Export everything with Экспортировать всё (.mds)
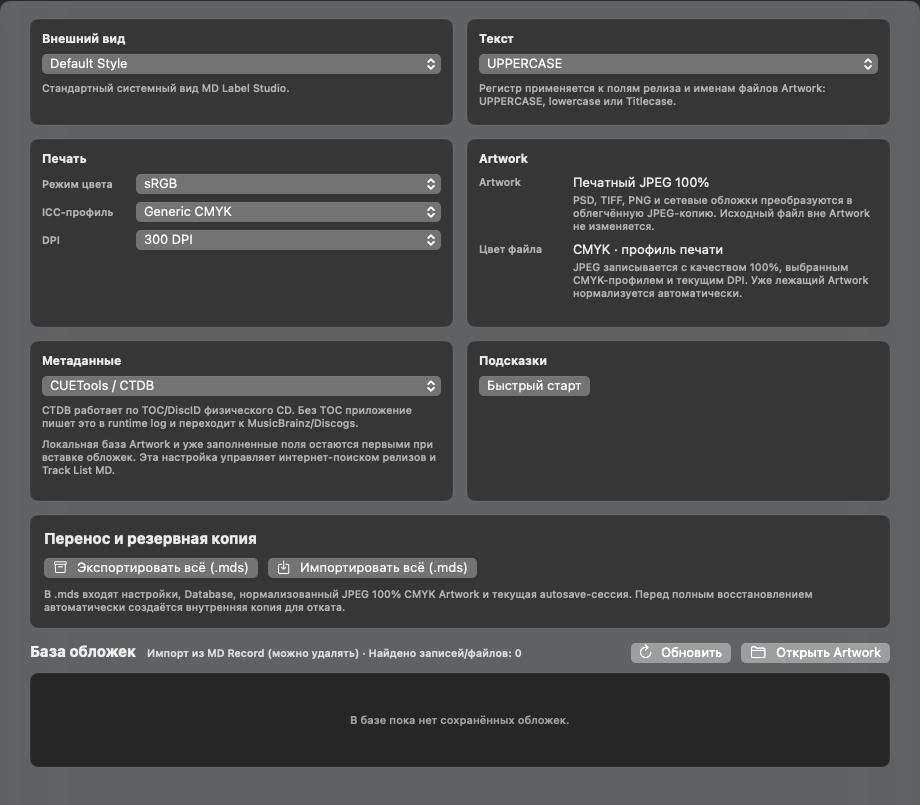920x805 pixels. pyautogui.click(x=151, y=568)
